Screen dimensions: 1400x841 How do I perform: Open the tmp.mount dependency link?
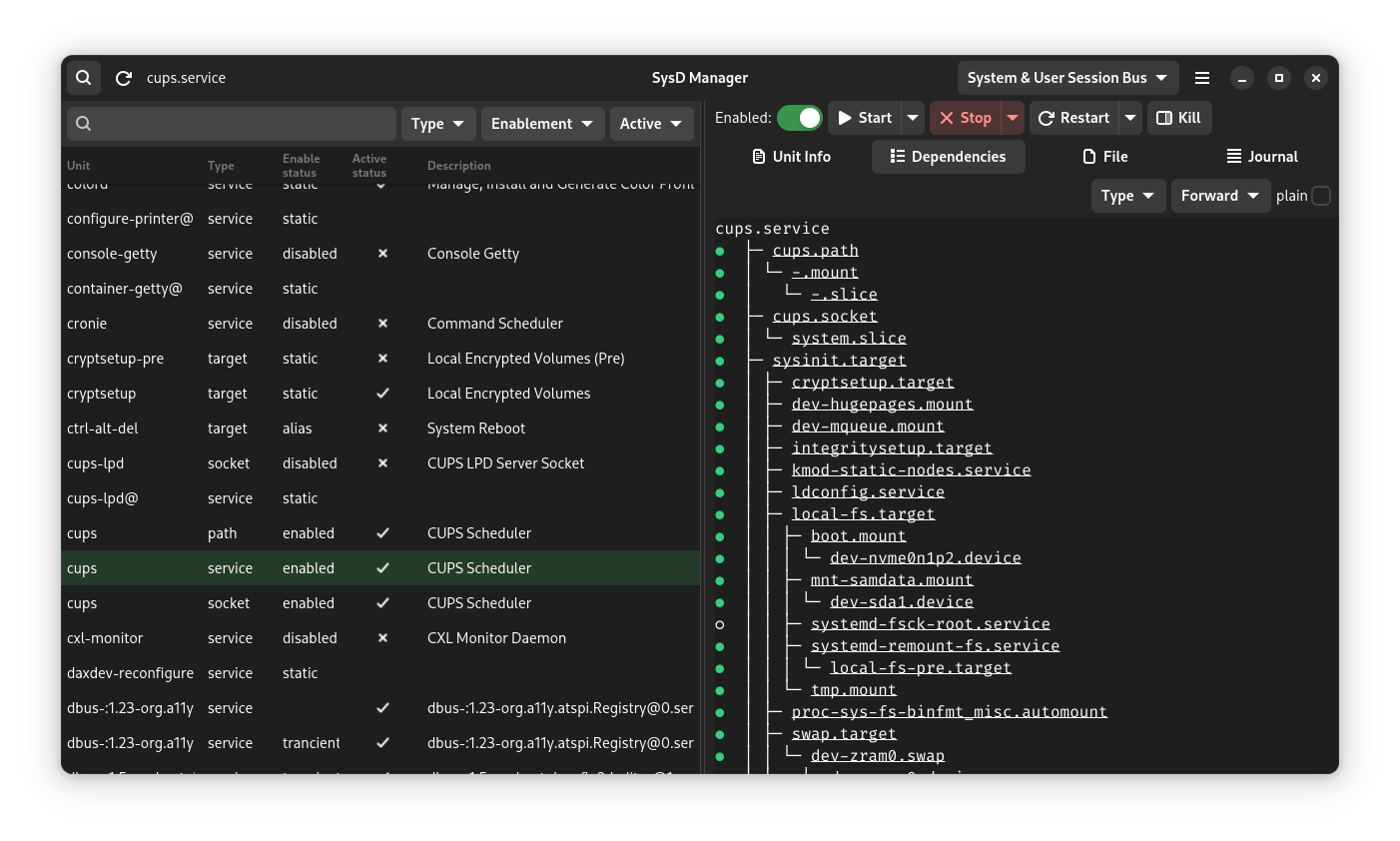click(854, 690)
